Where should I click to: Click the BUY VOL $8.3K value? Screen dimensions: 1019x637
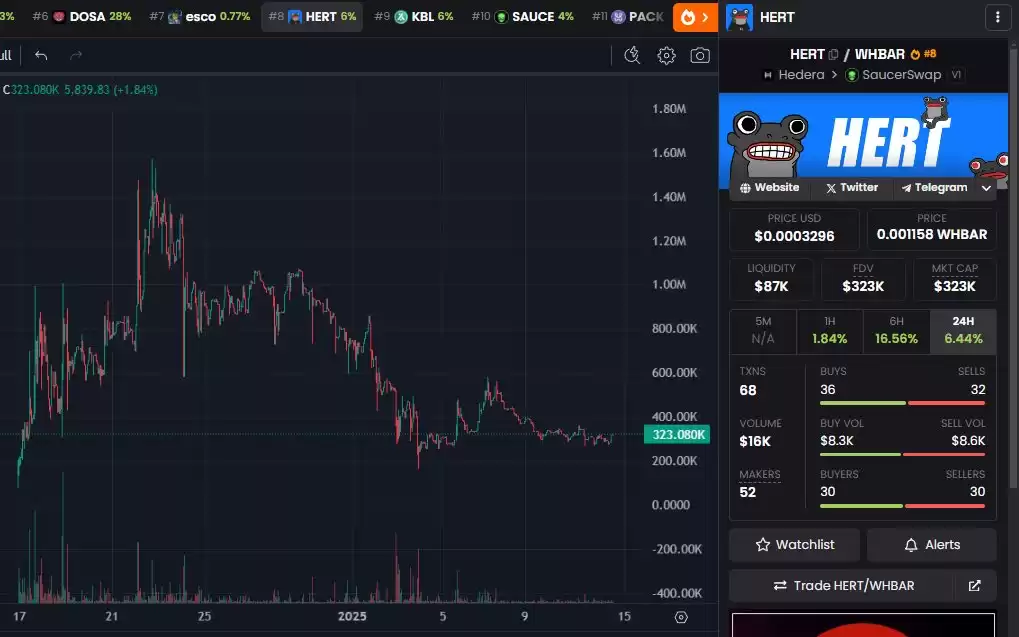point(837,441)
